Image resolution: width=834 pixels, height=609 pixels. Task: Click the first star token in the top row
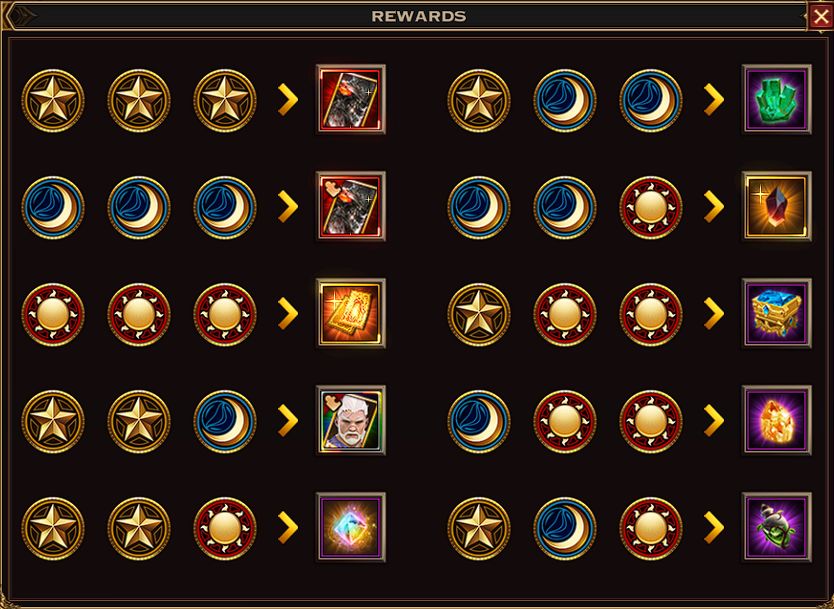coord(53,101)
